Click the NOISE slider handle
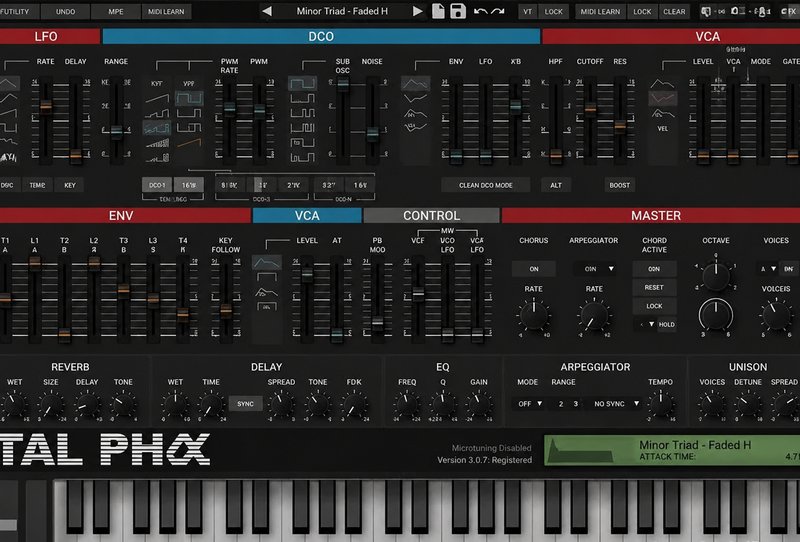The width and height of the screenshot is (800, 542). click(x=372, y=133)
